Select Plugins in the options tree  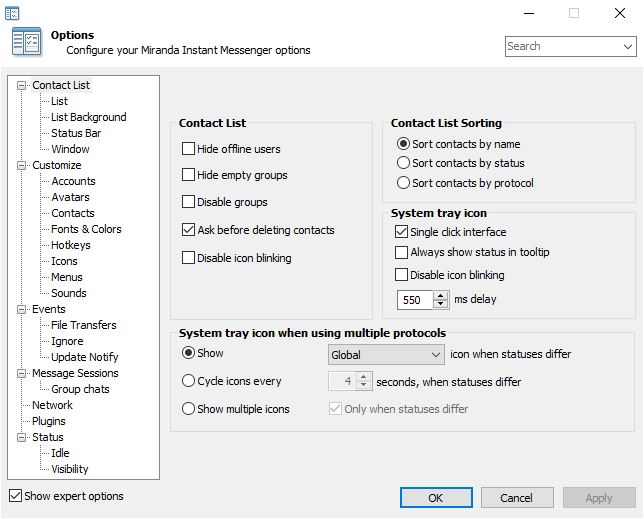click(x=49, y=421)
